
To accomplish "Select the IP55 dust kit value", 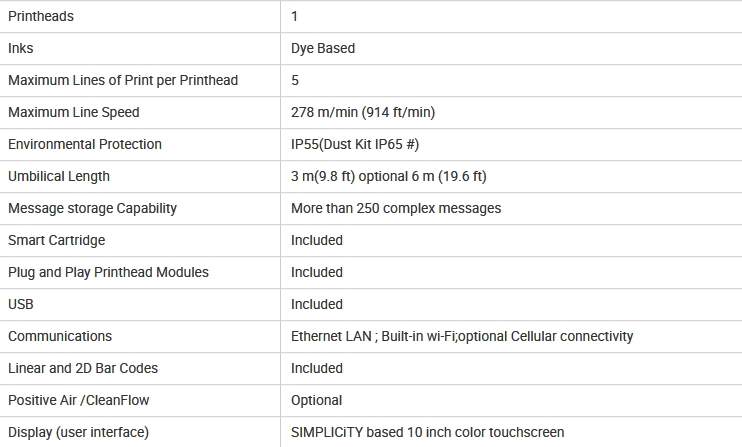I will [355, 144].
